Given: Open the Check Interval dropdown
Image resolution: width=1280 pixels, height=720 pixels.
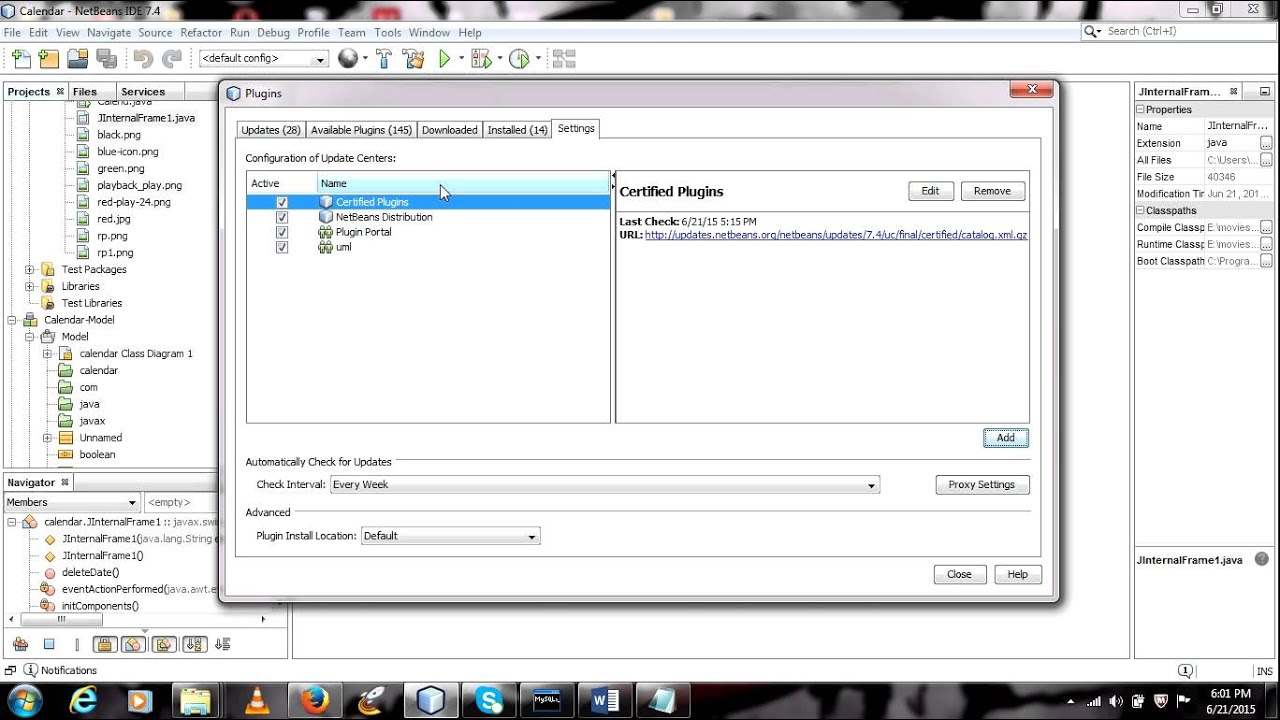Looking at the screenshot, I should [605, 485].
